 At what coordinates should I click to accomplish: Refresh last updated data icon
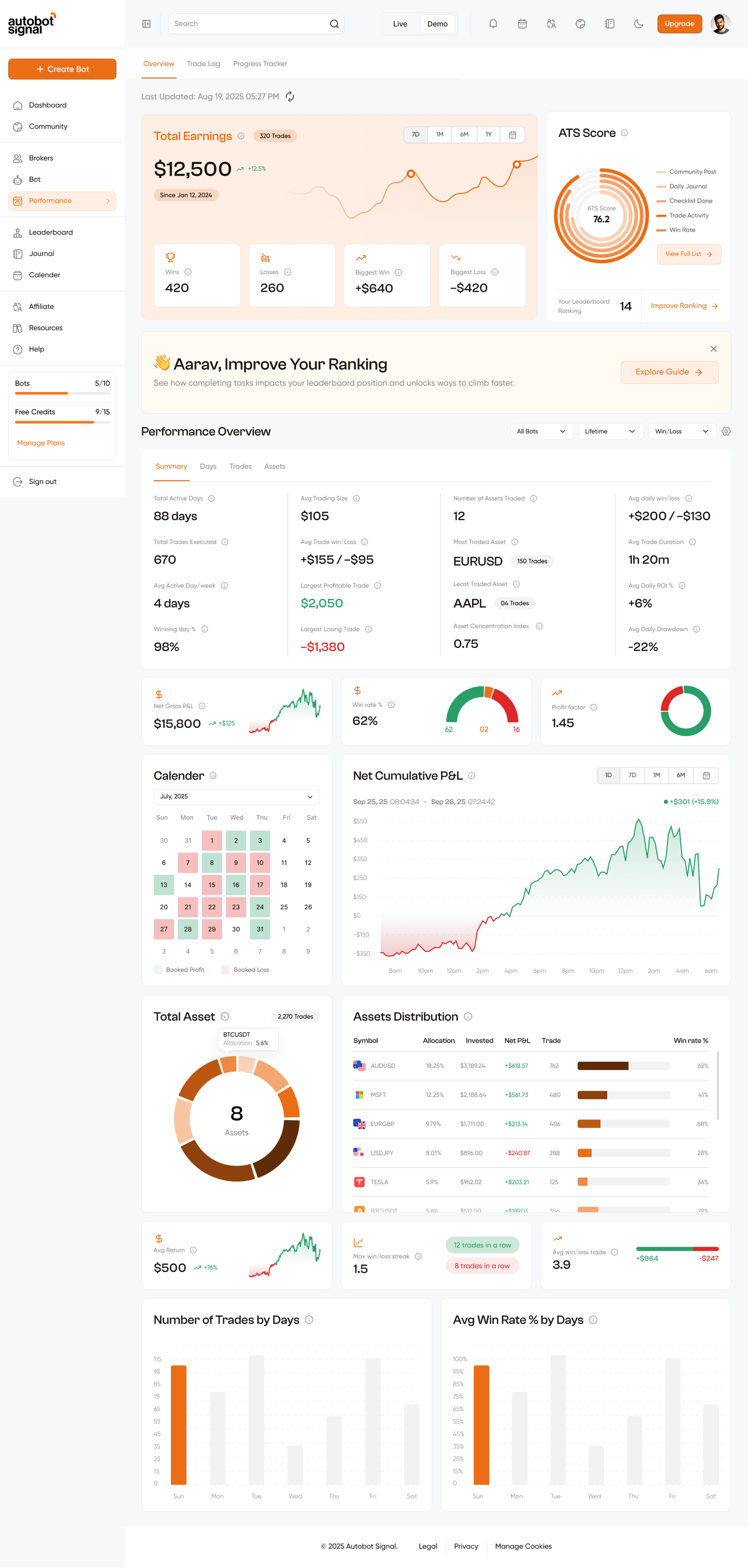coord(290,96)
